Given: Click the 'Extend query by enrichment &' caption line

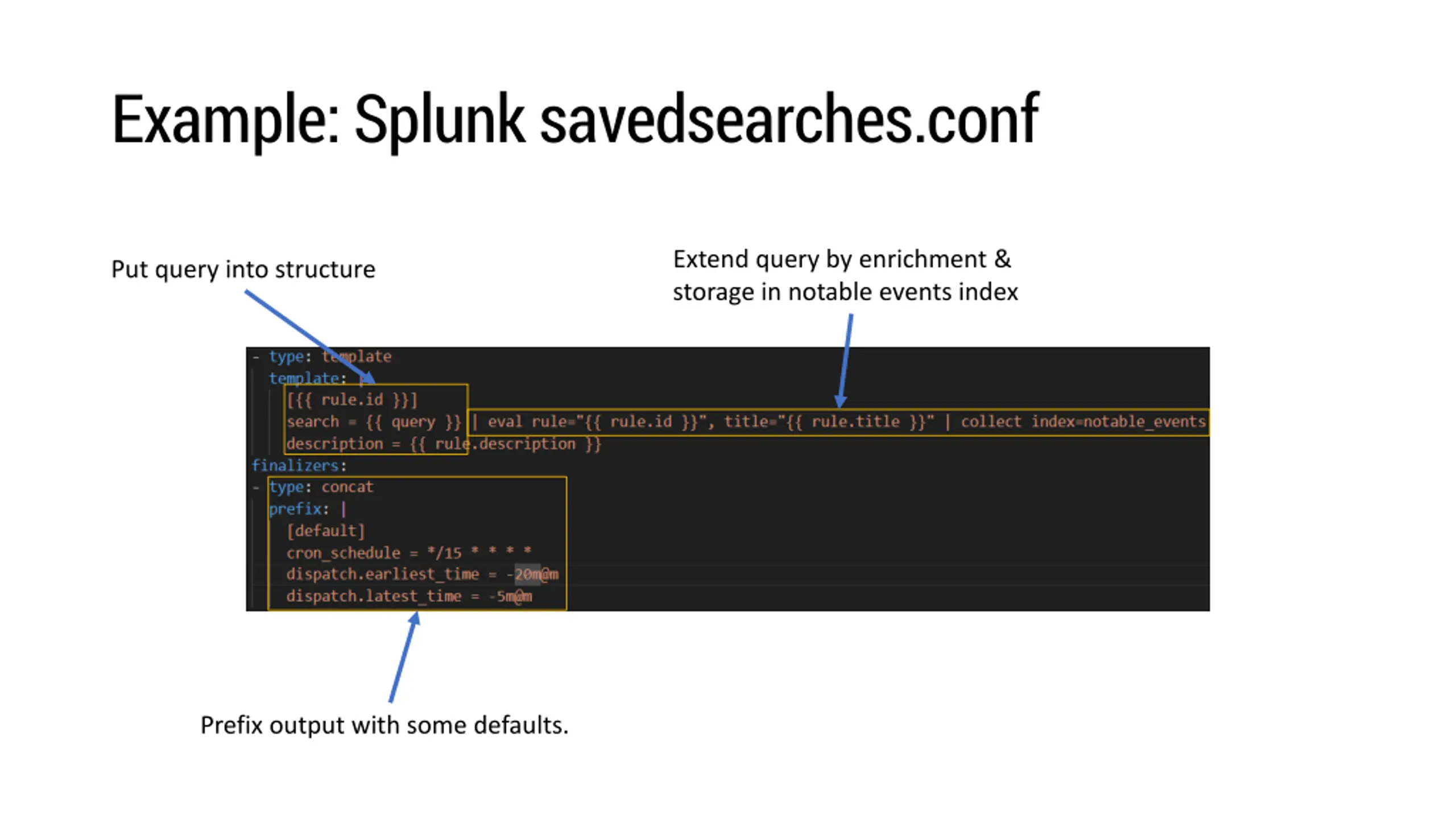Looking at the screenshot, I should (x=842, y=259).
